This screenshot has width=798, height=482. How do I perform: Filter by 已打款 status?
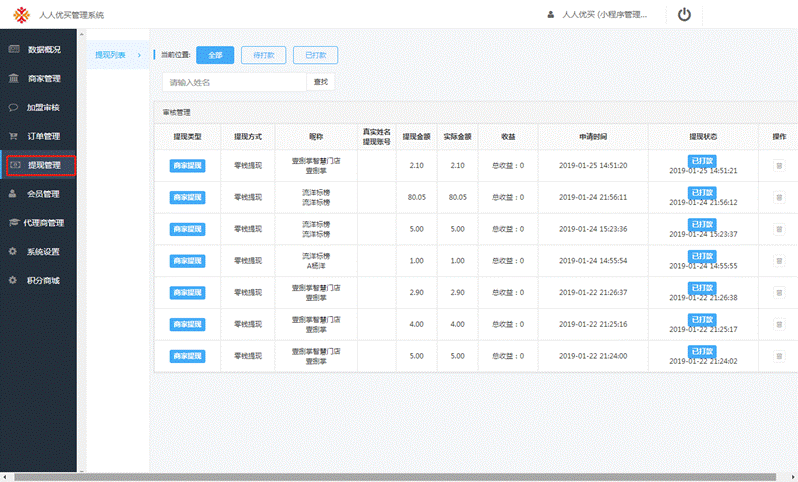click(x=316, y=55)
